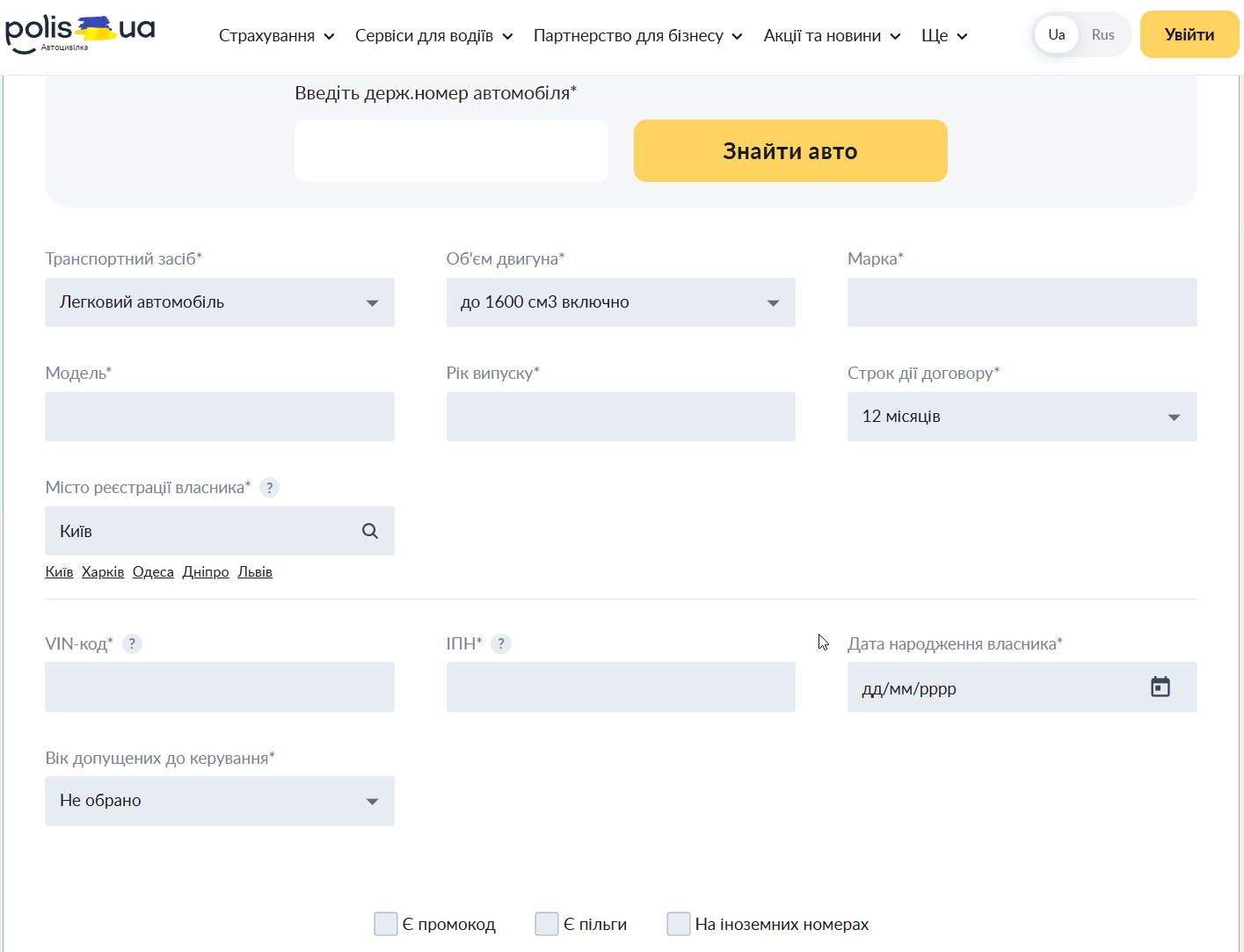The height and width of the screenshot is (952, 1244).
Task: Click the search magnifier in city field
Action: point(370,531)
